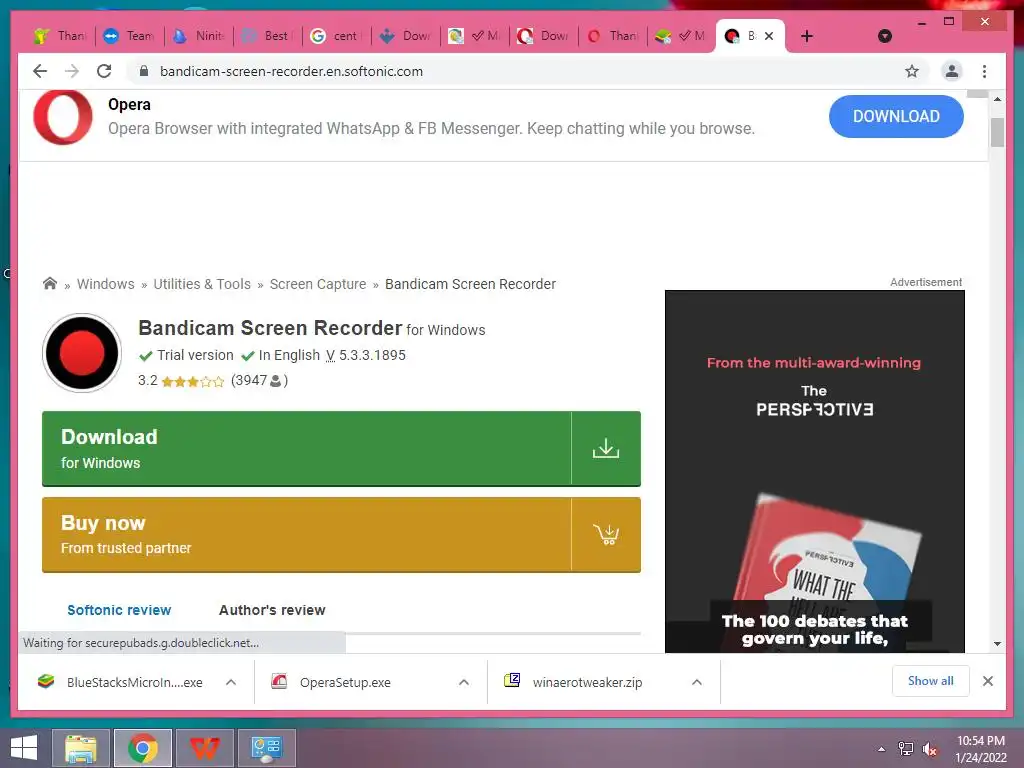This screenshot has height=768, width=1024.
Task: Open the Windows Start menu
Action: [24, 748]
